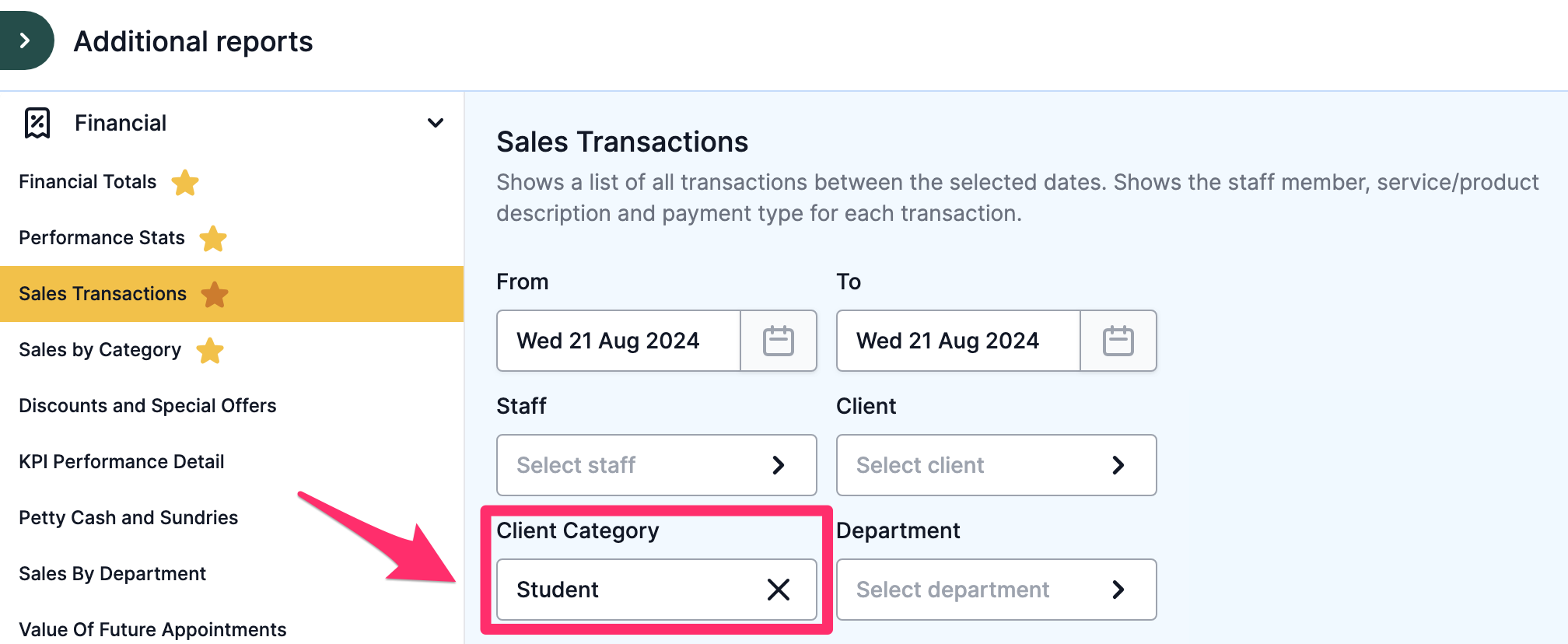Click the To date text field
Screen dimensions: 1568x644
(959, 341)
